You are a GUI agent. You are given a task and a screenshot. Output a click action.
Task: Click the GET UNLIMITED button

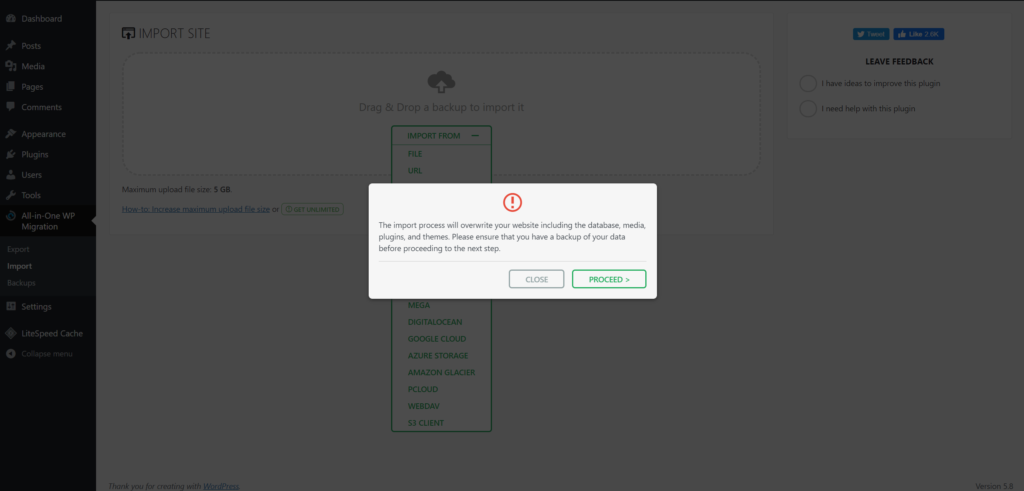[312, 210]
